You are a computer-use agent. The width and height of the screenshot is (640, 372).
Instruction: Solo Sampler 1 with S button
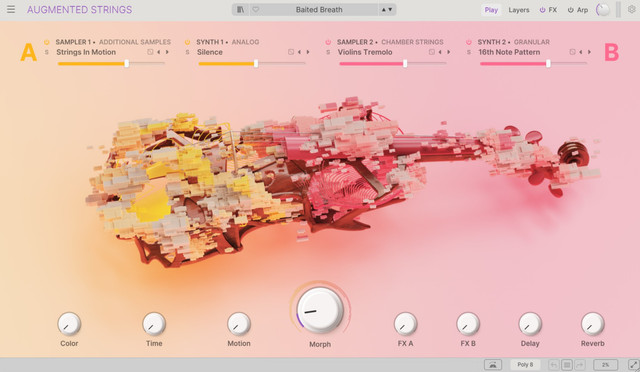tap(47, 52)
